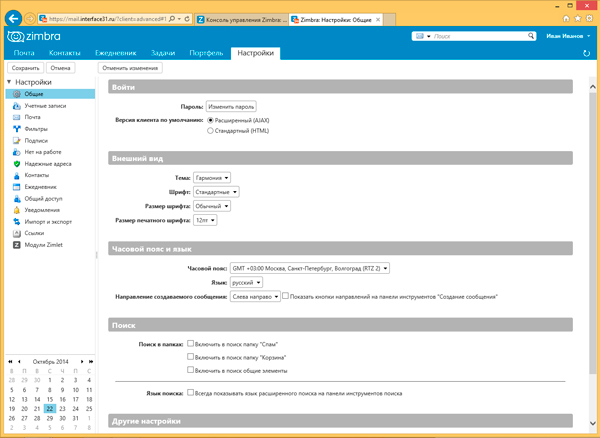Enable searching in the Spam folder
The image size is (600, 438).
point(191,343)
